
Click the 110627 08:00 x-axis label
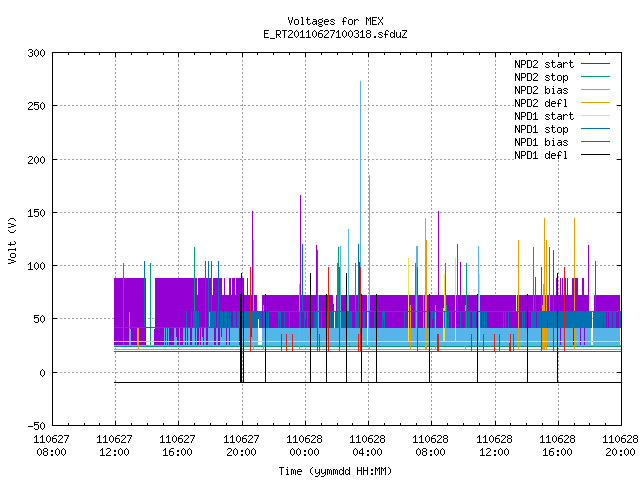click(x=51, y=446)
